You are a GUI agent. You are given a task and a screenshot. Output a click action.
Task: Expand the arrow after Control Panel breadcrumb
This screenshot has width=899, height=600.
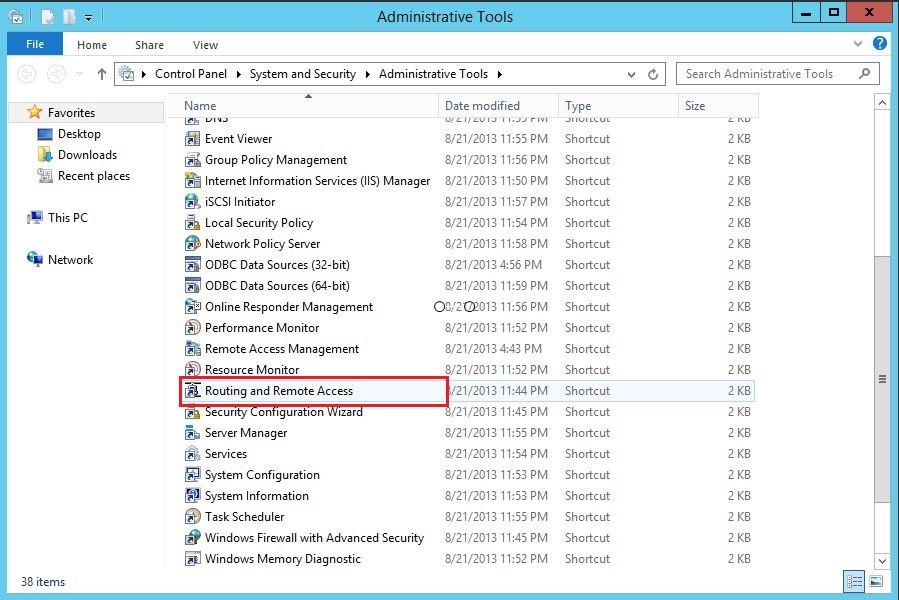pos(238,74)
